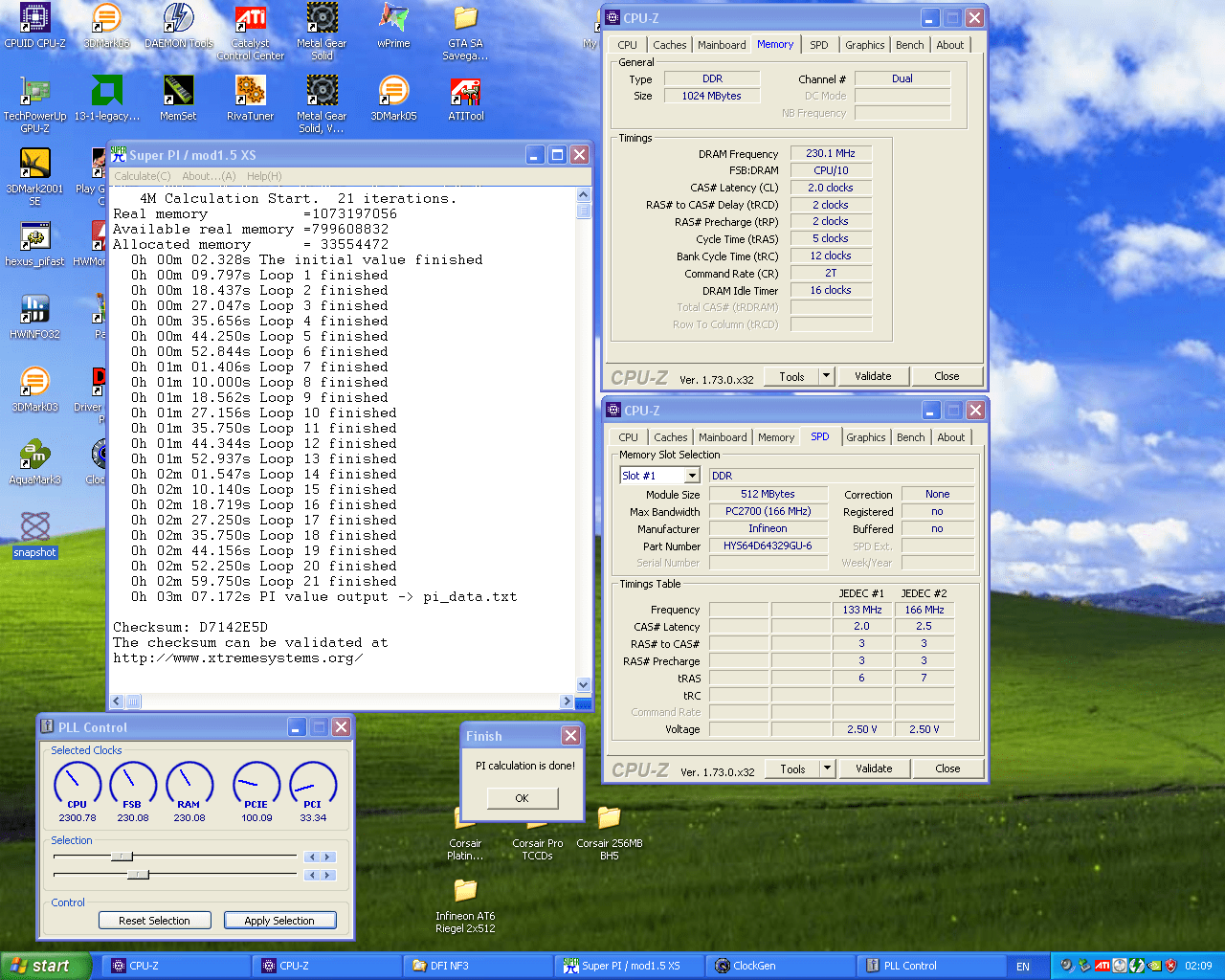Viewport: 1225px width, 980px height.
Task: Click Validate in the Memory CPU-Z window
Action: click(x=873, y=376)
